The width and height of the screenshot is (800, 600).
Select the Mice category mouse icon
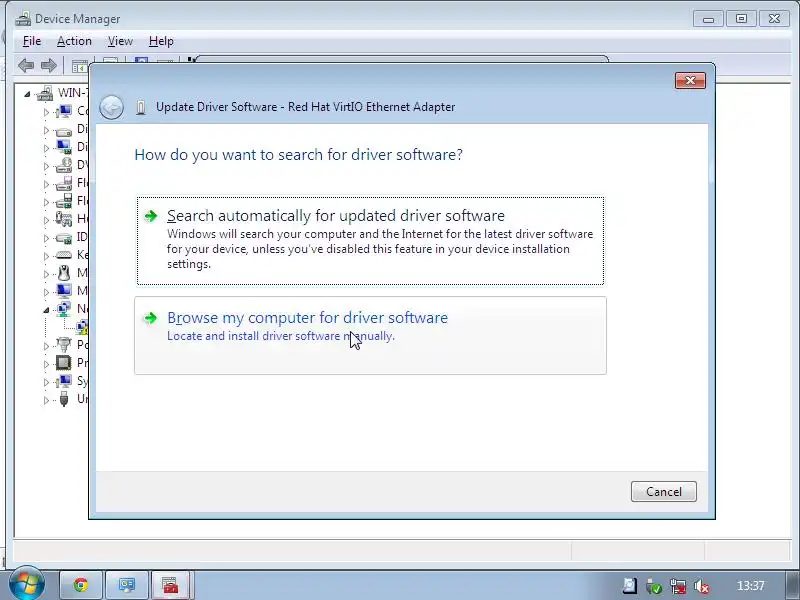[x=64, y=273]
